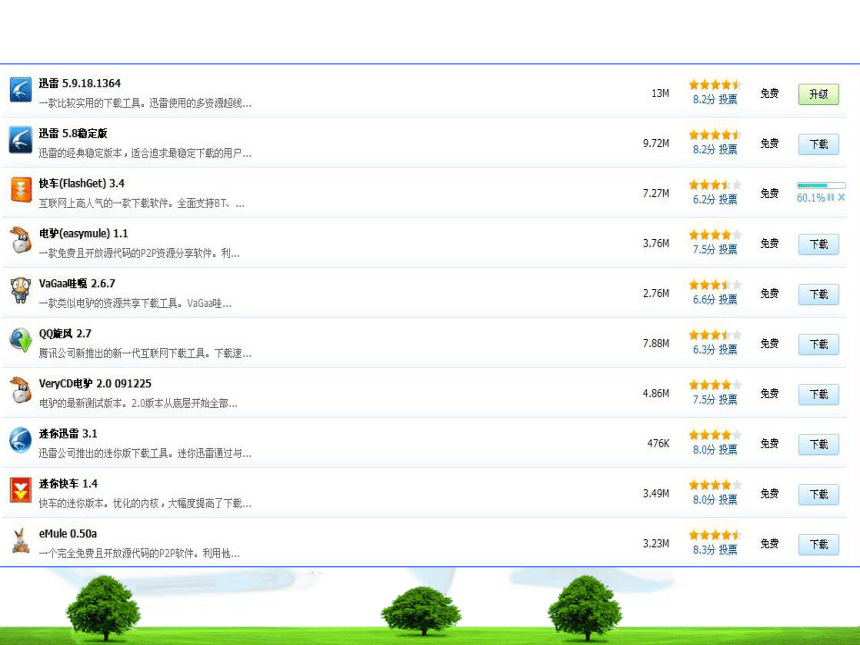Click description starting 互联网上高人气的一款下载软件

coord(142,203)
